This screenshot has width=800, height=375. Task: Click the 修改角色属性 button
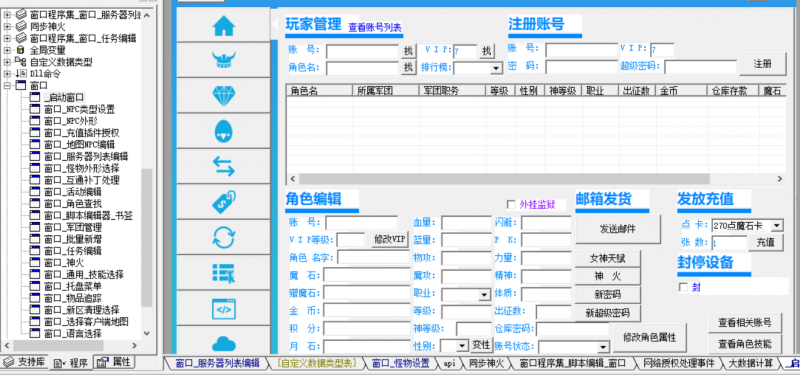pos(649,337)
